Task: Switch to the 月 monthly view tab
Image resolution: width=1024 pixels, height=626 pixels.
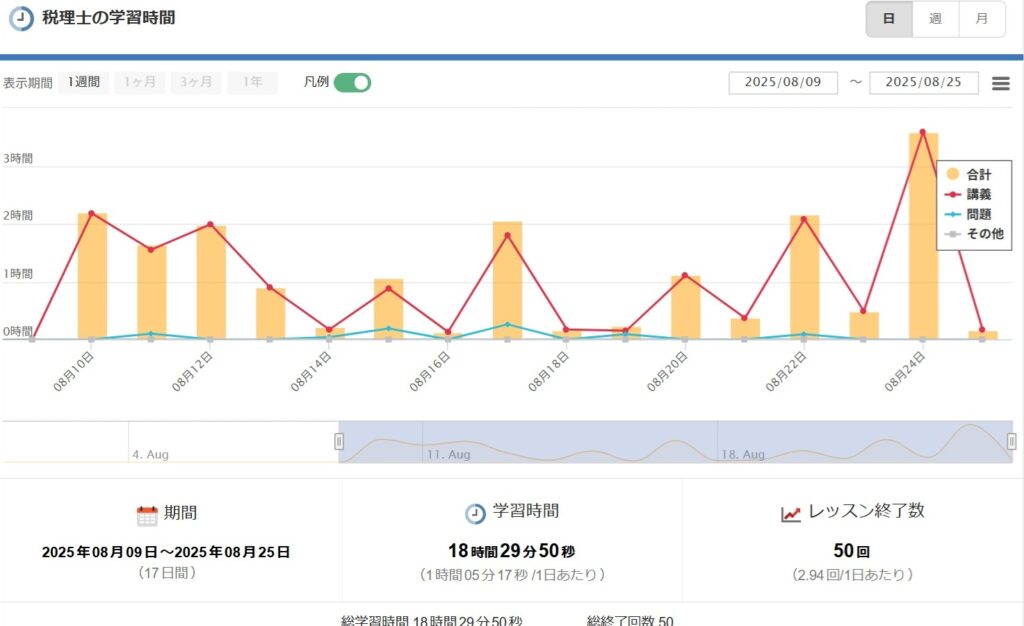Action: pos(982,19)
